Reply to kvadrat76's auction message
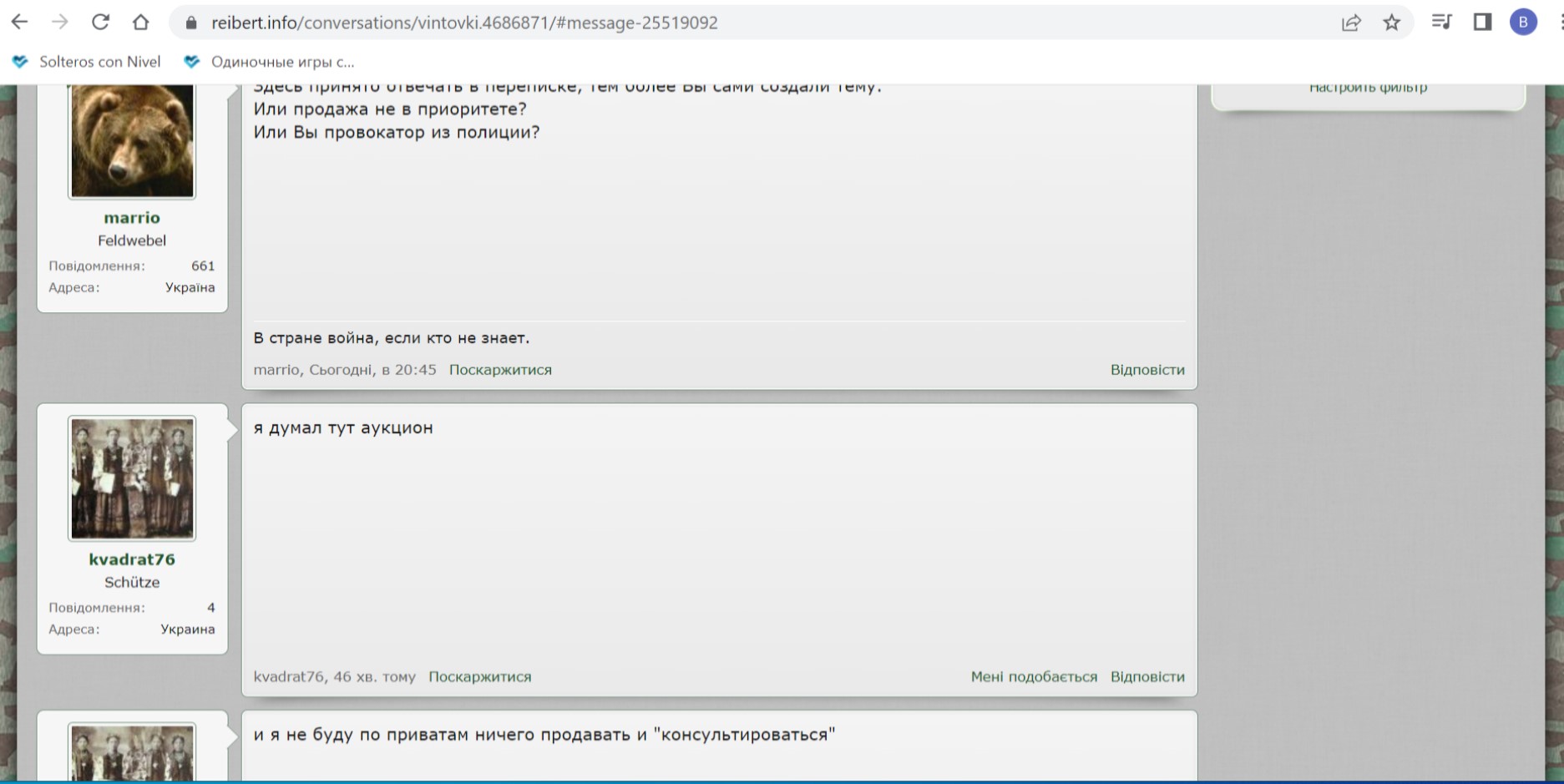The width and height of the screenshot is (1564, 784). 1147,677
